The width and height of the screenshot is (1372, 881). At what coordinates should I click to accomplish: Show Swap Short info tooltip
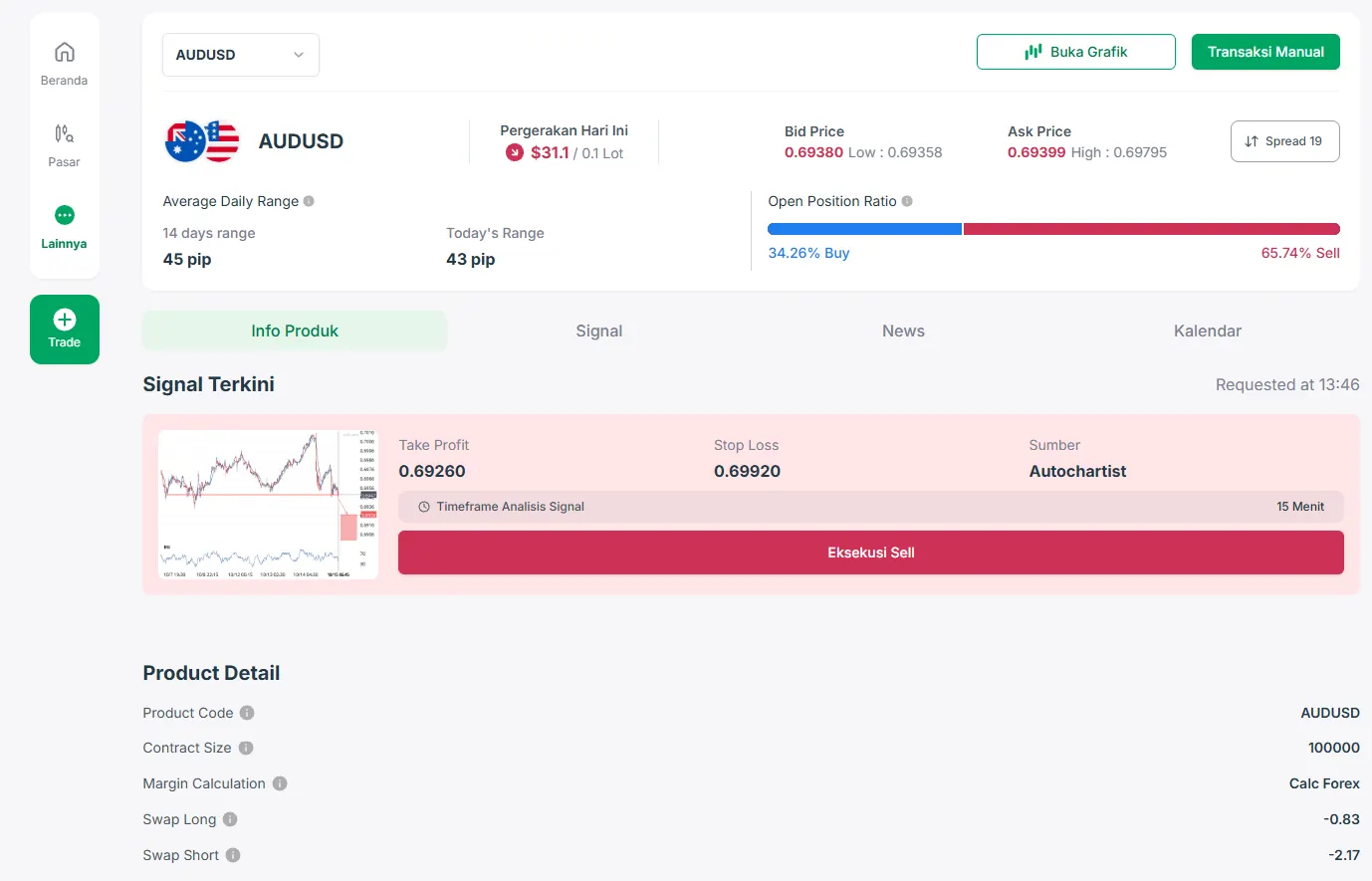coord(233,855)
